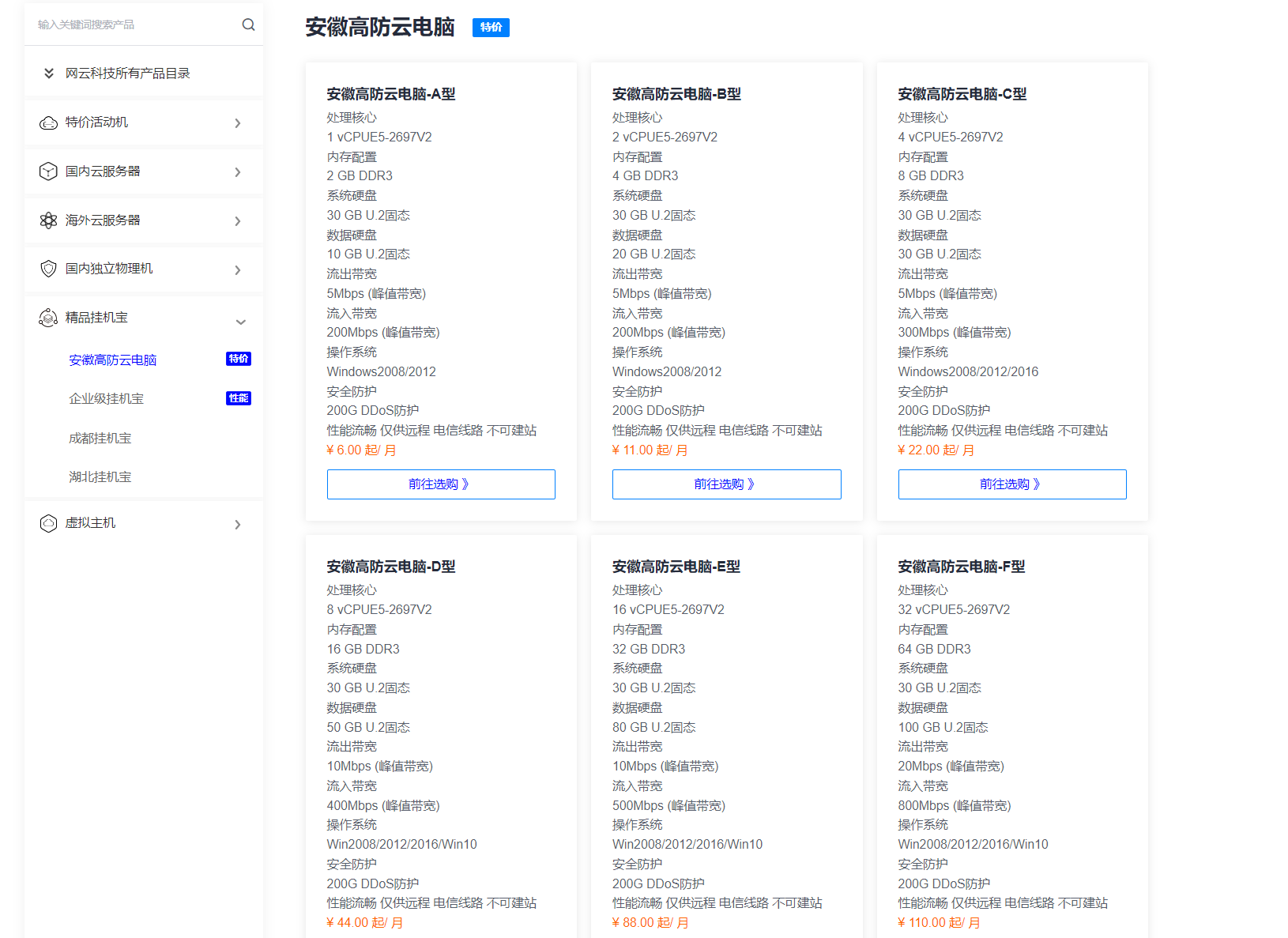The width and height of the screenshot is (1288, 938).
Task: Select the 湖北挂机宝 submenu link
Action: pyautogui.click(x=100, y=477)
